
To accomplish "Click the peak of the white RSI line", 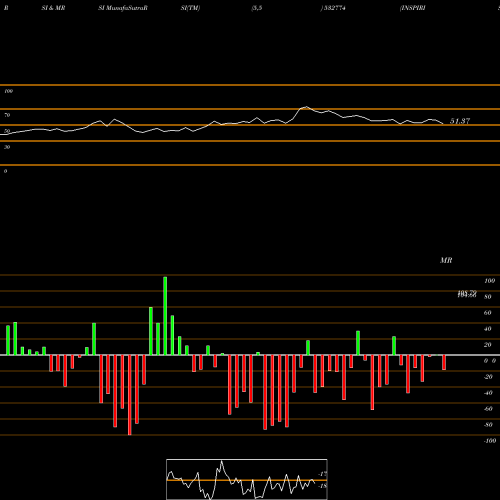I will (306, 107).
